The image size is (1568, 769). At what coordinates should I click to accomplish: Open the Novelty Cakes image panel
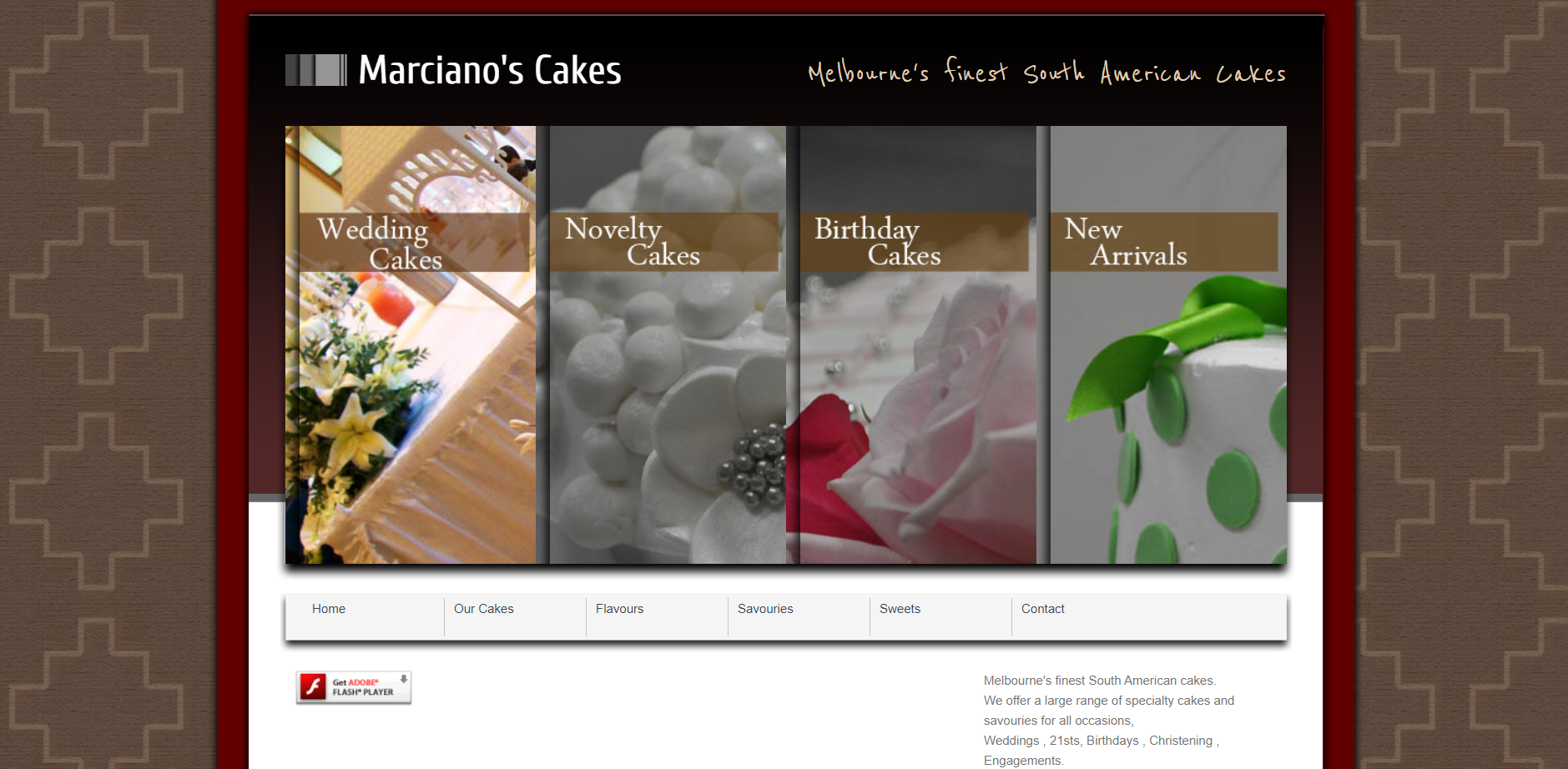click(x=668, y=344)
